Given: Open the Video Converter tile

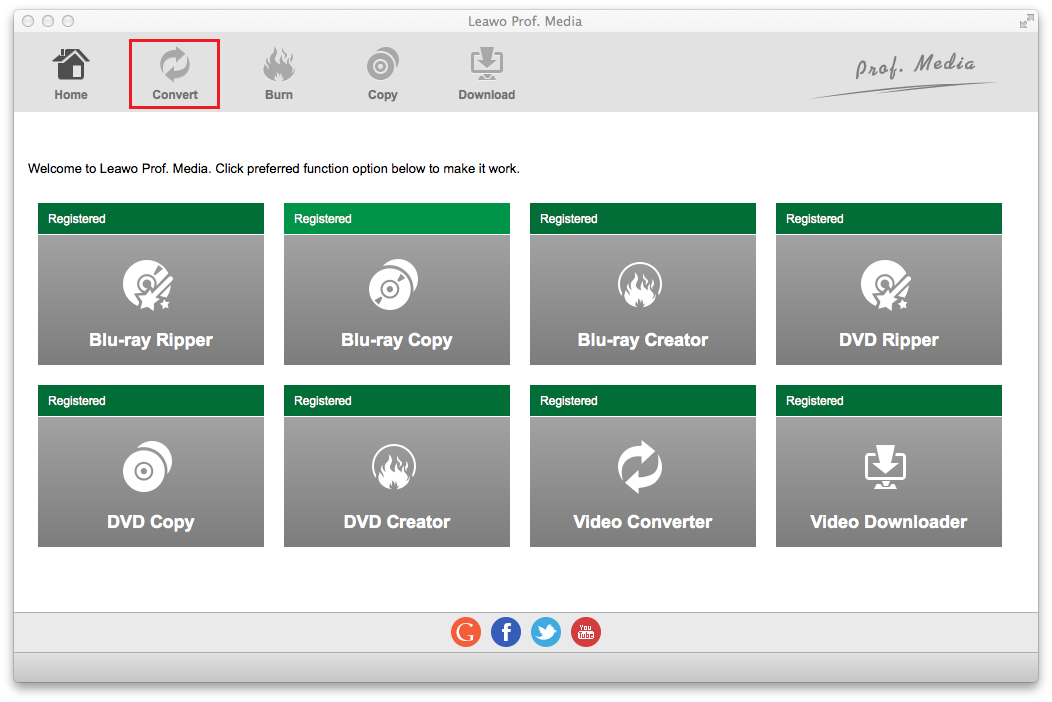Looking at the screenshot, I should [x=643, y=482].
